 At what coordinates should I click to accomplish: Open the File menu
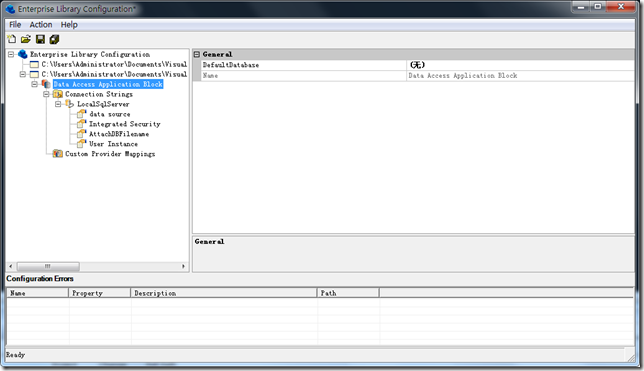(x=15, y=25)
